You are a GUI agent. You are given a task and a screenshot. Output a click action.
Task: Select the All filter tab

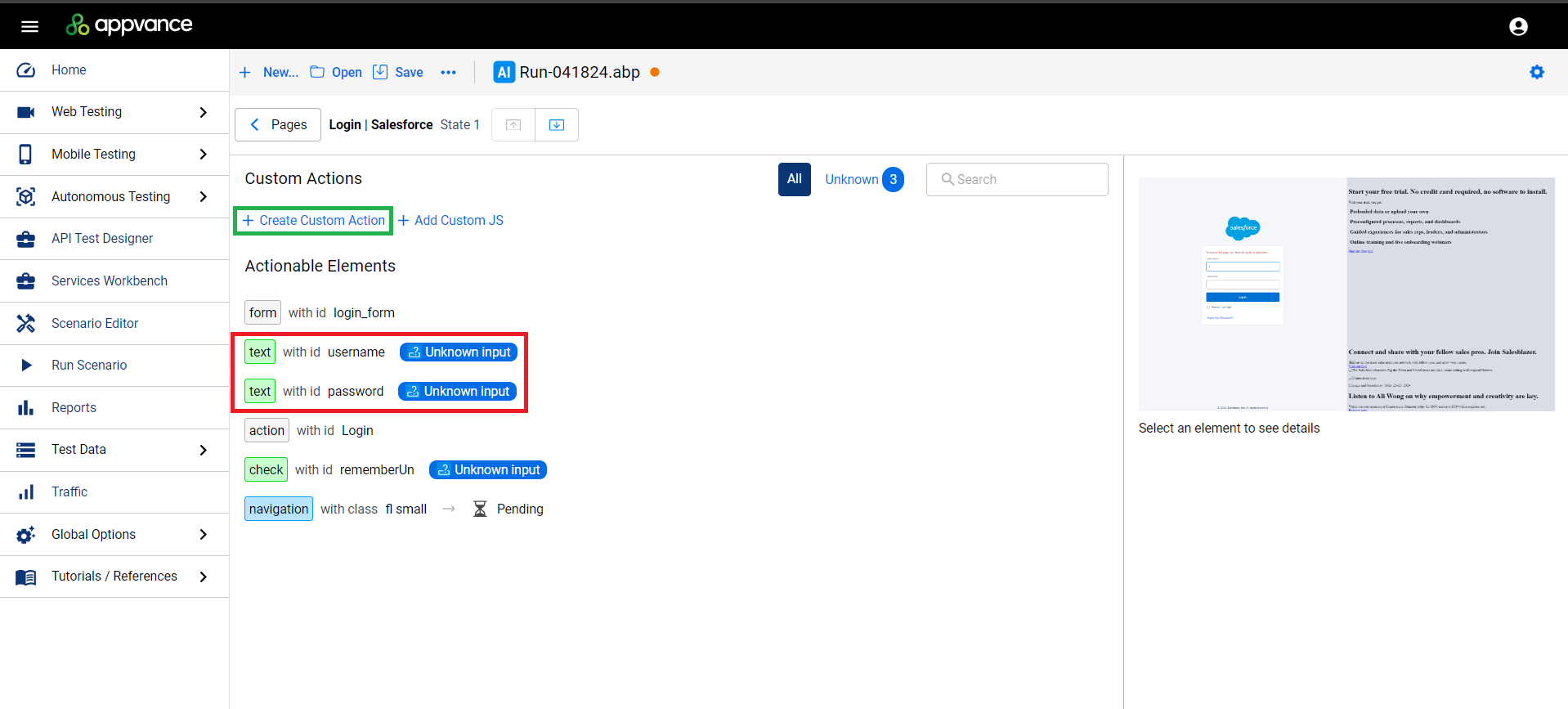click(794, 179)
